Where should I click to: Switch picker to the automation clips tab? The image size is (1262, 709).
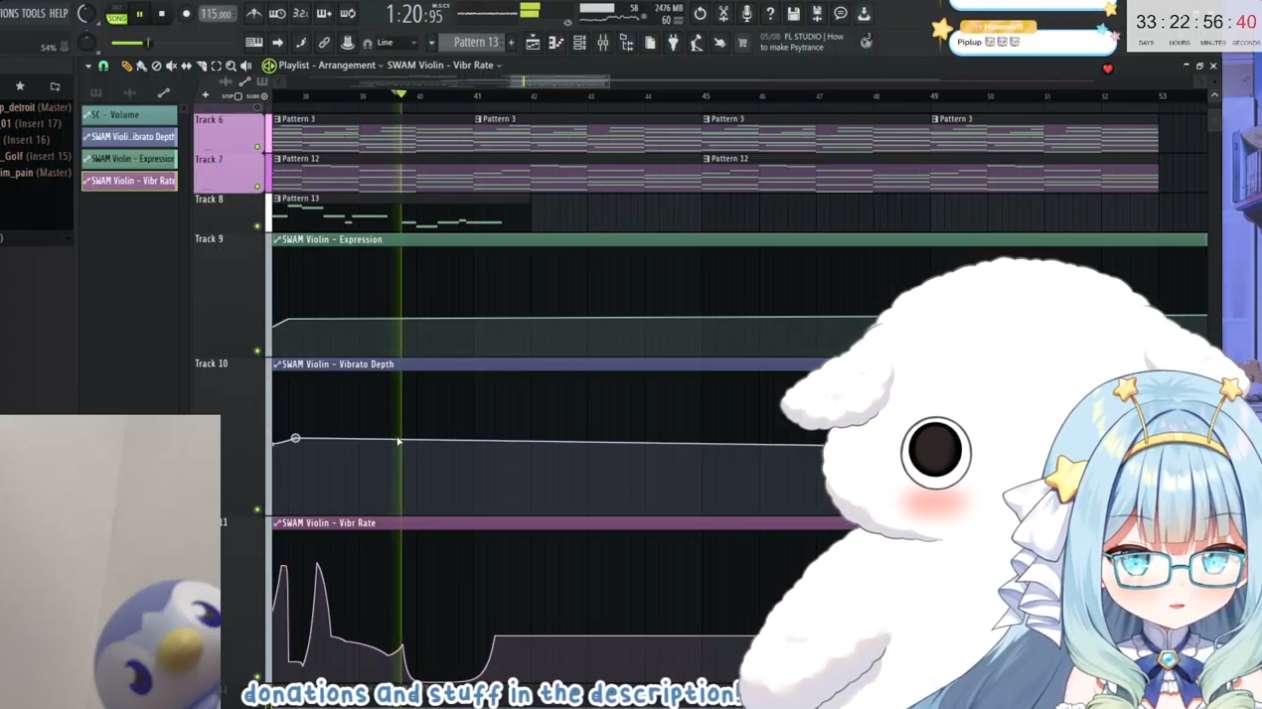pyautogui.click(x=163, y=93)
